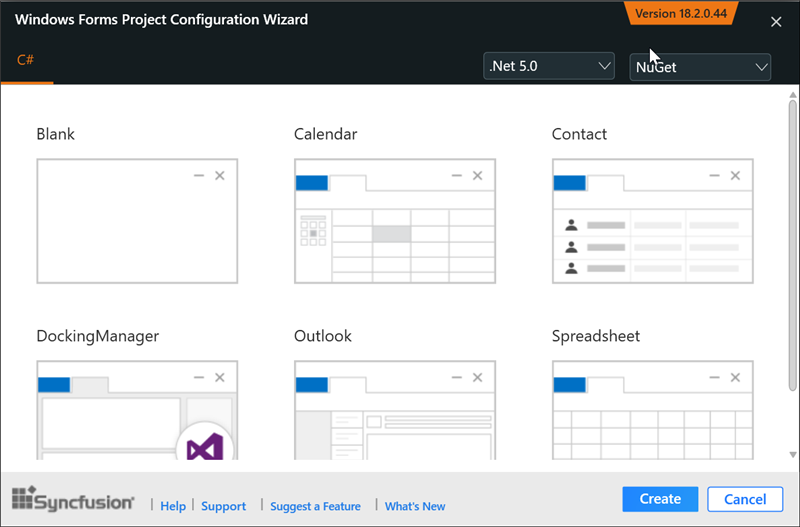Choose the Outlook template thumbnail
Screen dimensions: 800x527
click(395, 410)
